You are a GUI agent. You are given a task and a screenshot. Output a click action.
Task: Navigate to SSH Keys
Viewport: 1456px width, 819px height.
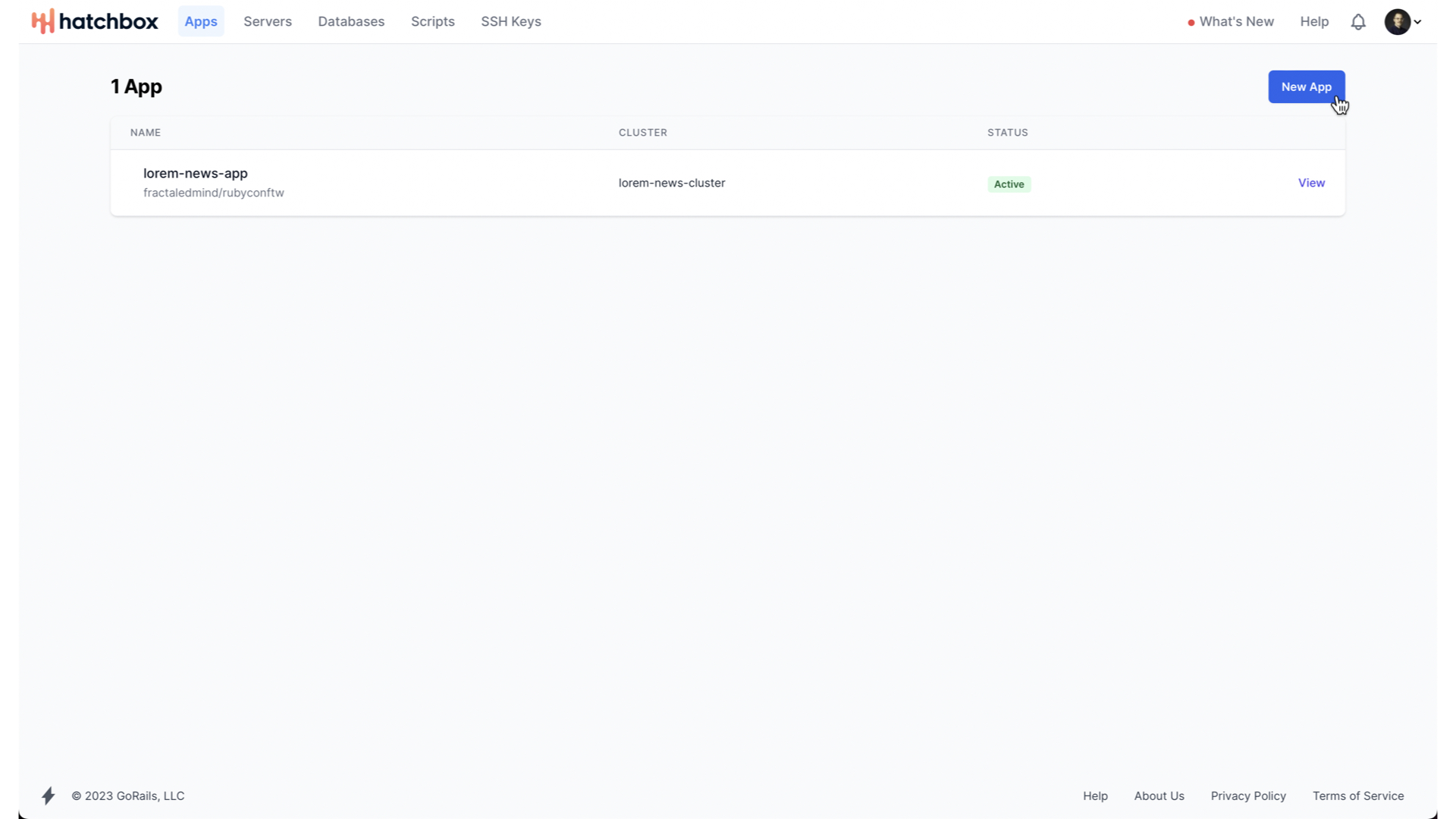(511, 21)
